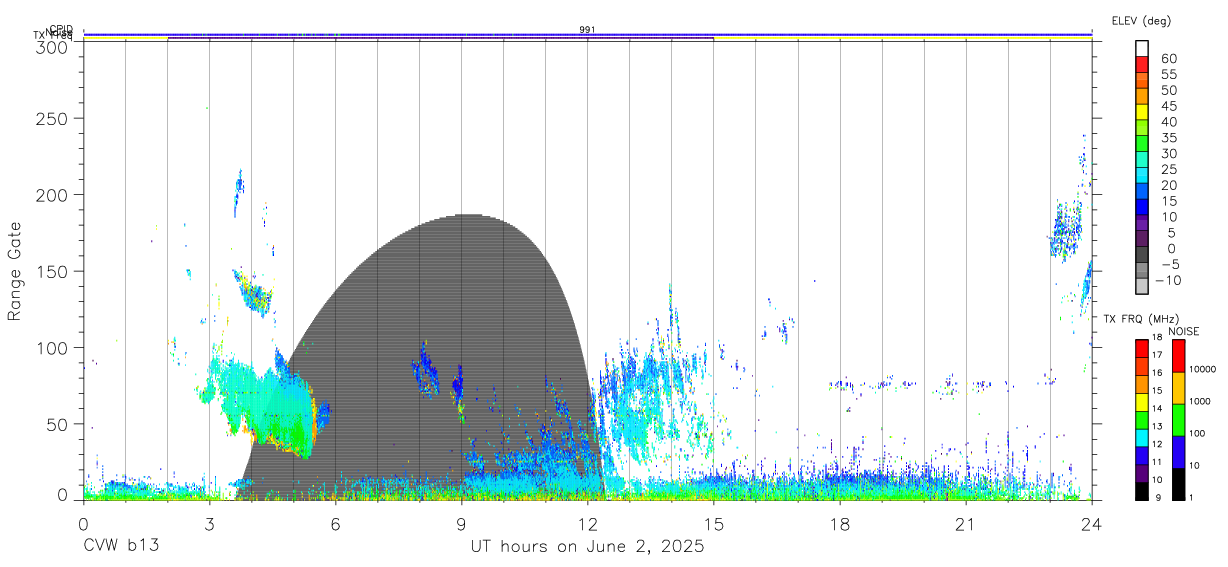Click the green segment of the NOISE color bar
This screenshot has height=567, width=1228.
[1178, 419]
